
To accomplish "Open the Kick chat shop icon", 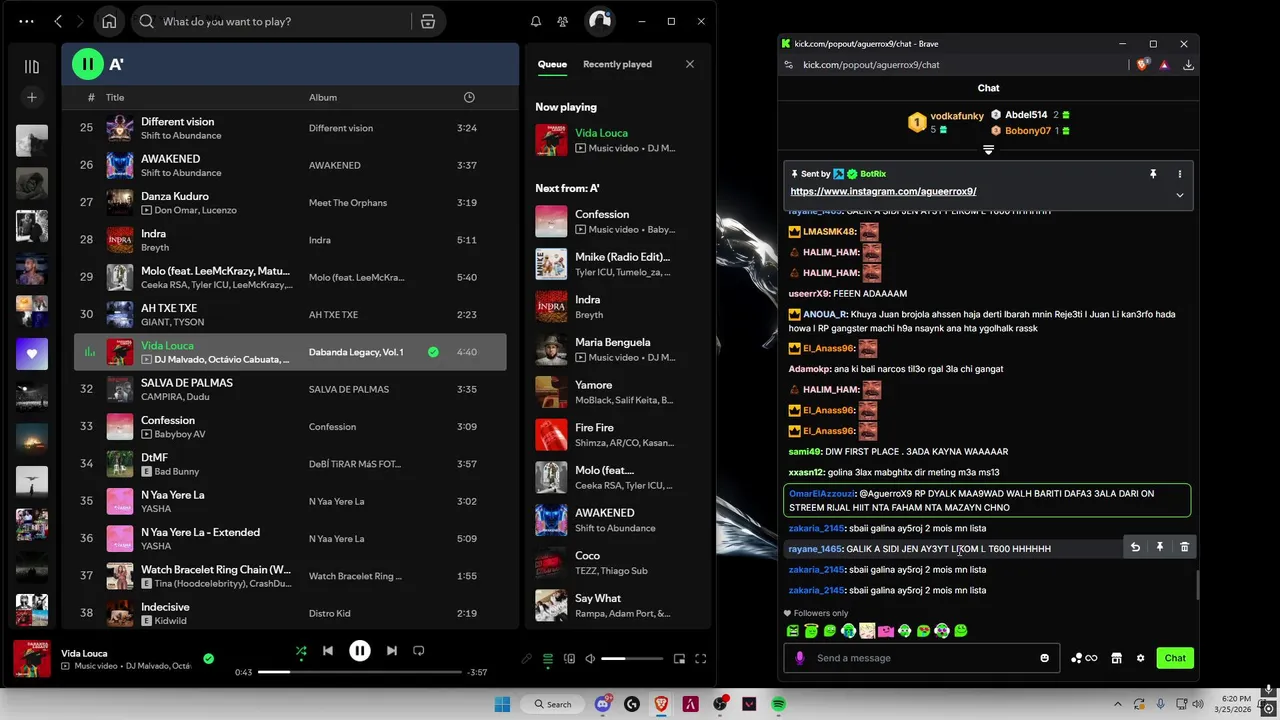I will [1116, 658].
